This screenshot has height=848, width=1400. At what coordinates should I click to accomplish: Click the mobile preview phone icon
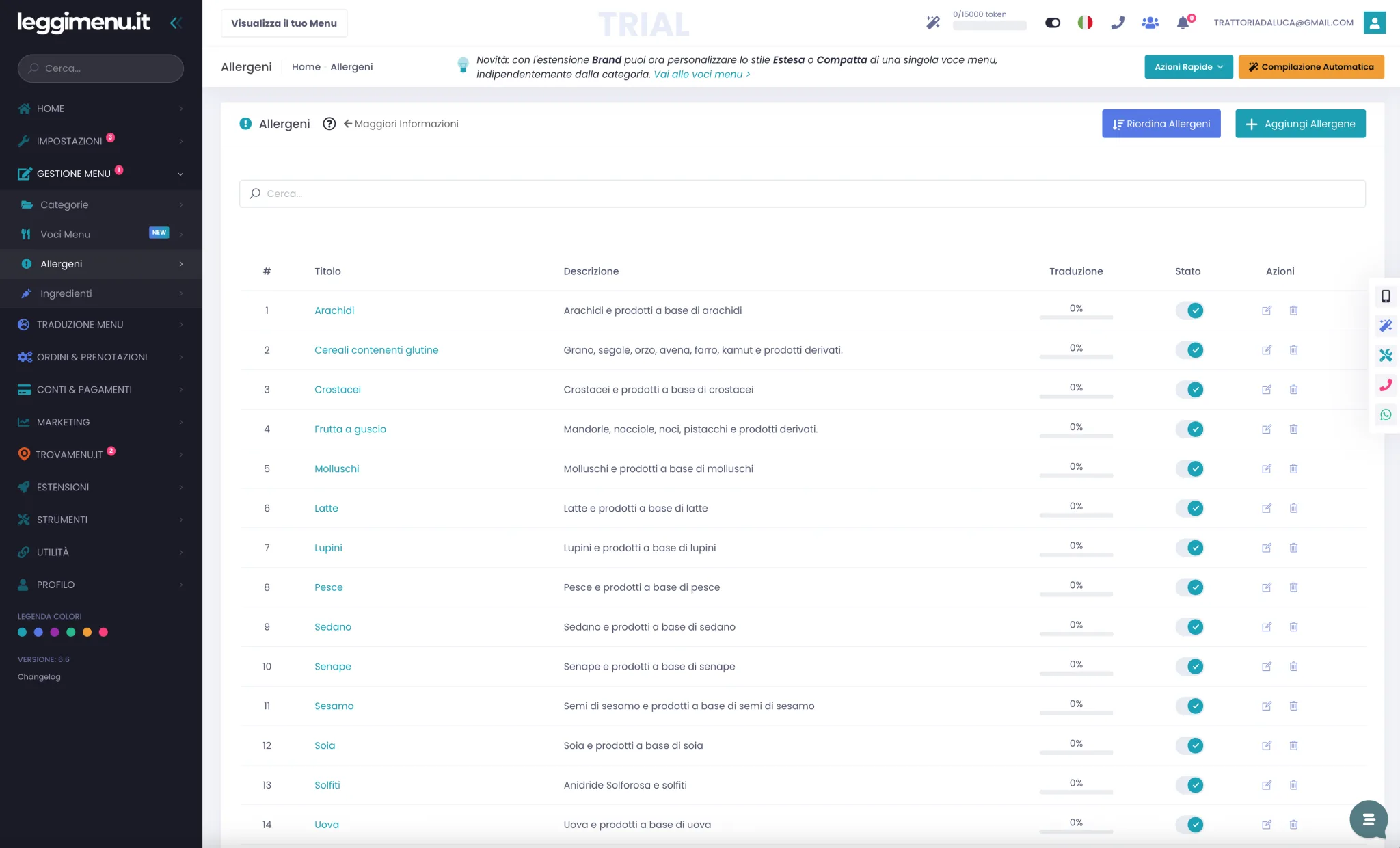click(1386, 296)
